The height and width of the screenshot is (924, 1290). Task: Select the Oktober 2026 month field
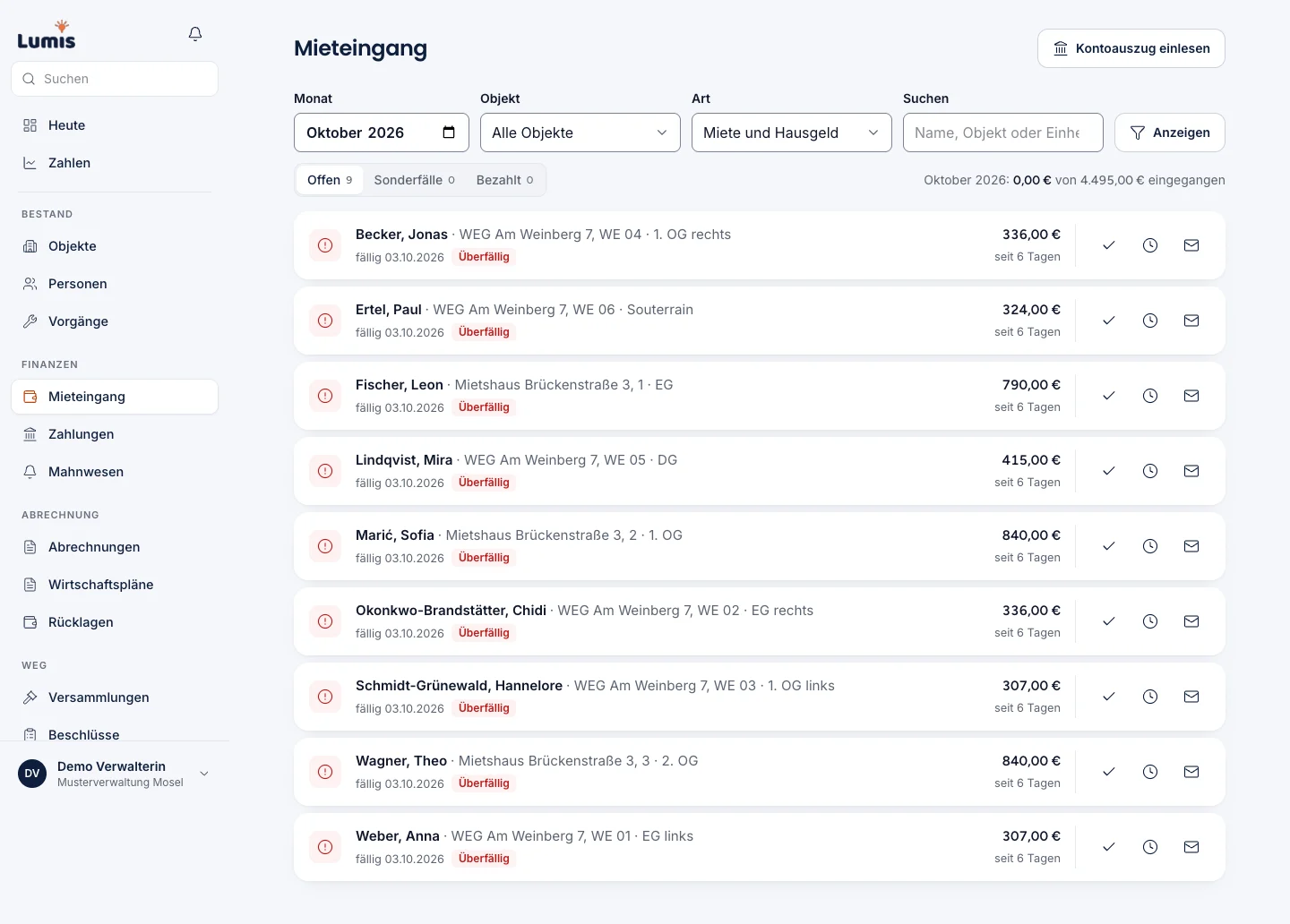click(382, 133)
